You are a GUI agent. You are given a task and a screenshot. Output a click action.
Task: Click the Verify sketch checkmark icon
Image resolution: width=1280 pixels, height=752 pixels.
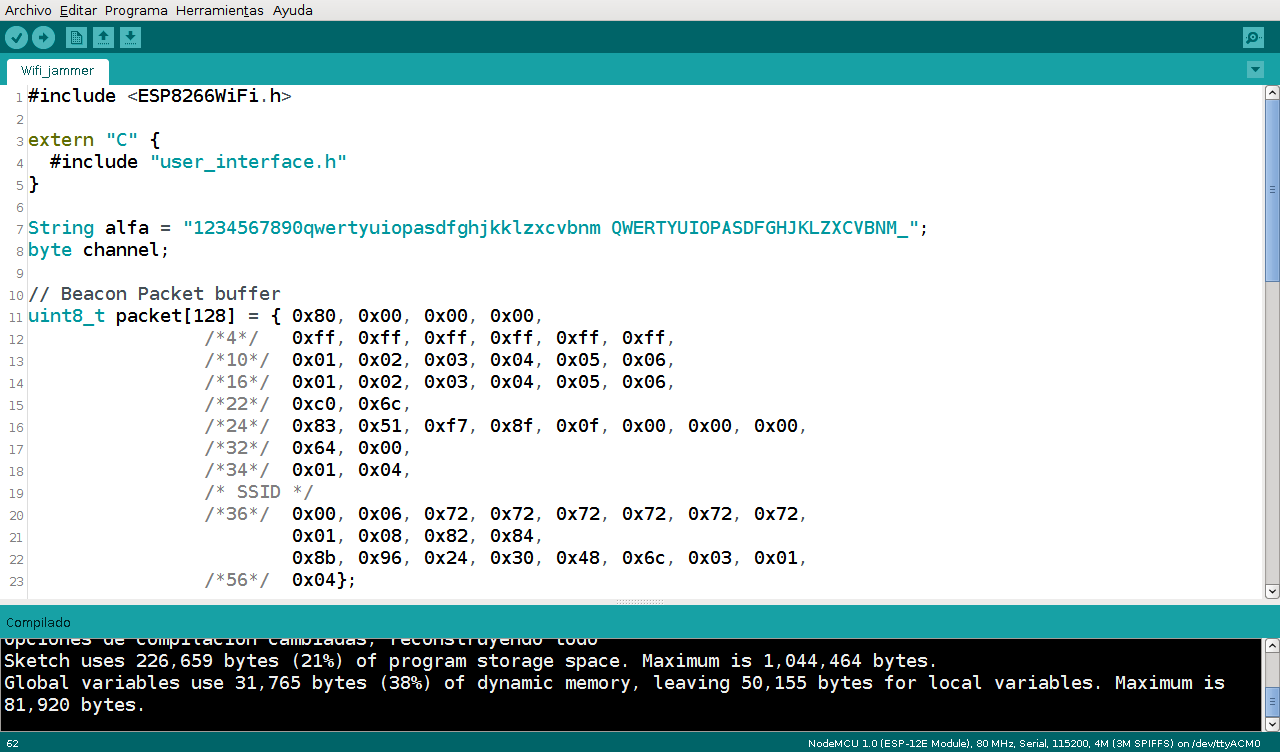[x=16, y=38]
